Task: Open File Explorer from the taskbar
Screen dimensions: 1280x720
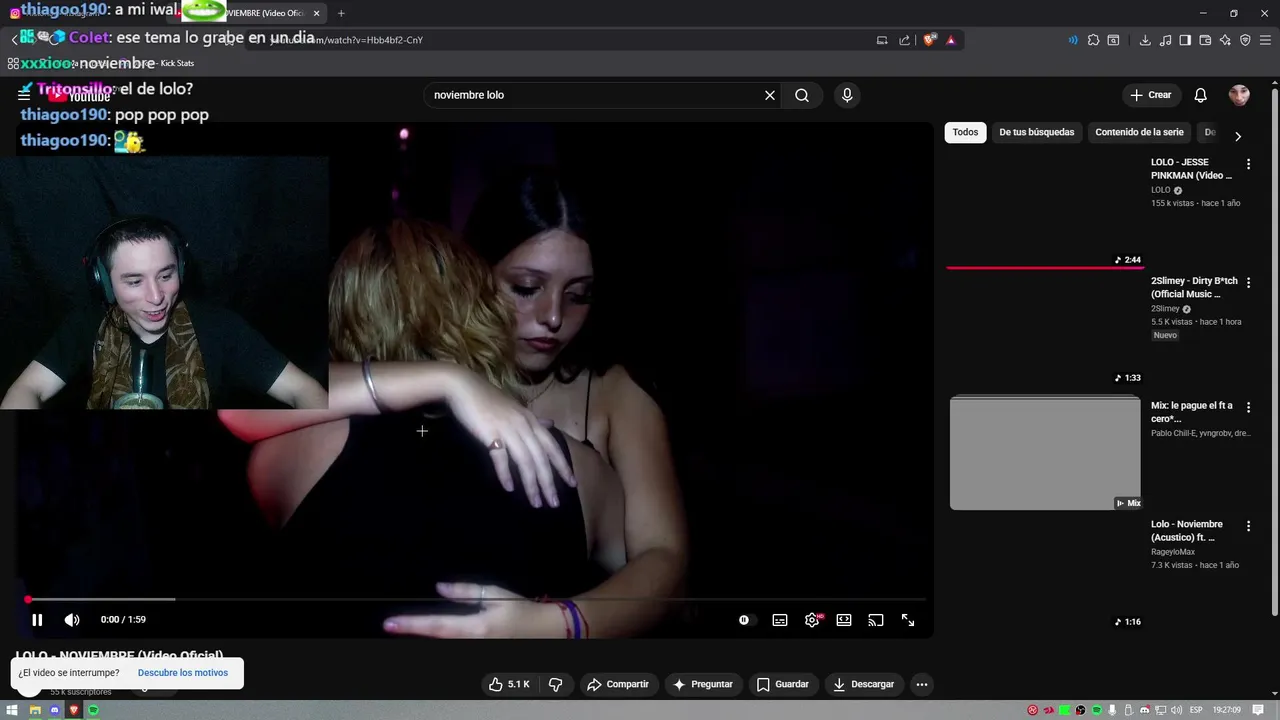Action: (x=34, y=710)
